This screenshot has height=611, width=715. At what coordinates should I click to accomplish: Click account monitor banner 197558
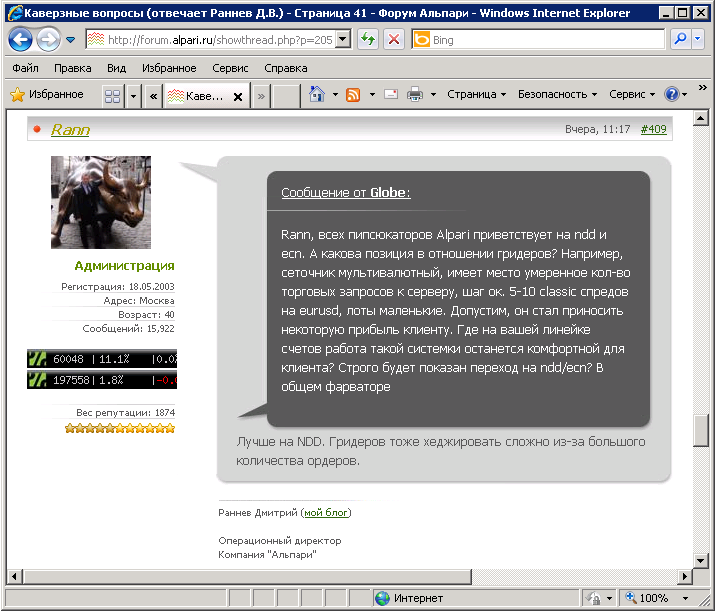point(102,379)
